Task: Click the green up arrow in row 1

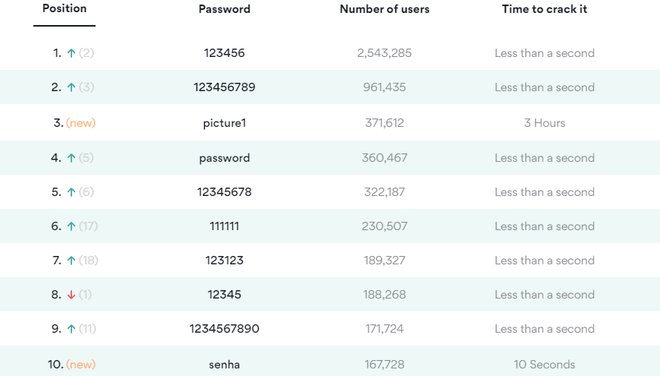Action: tap(71, 53)
